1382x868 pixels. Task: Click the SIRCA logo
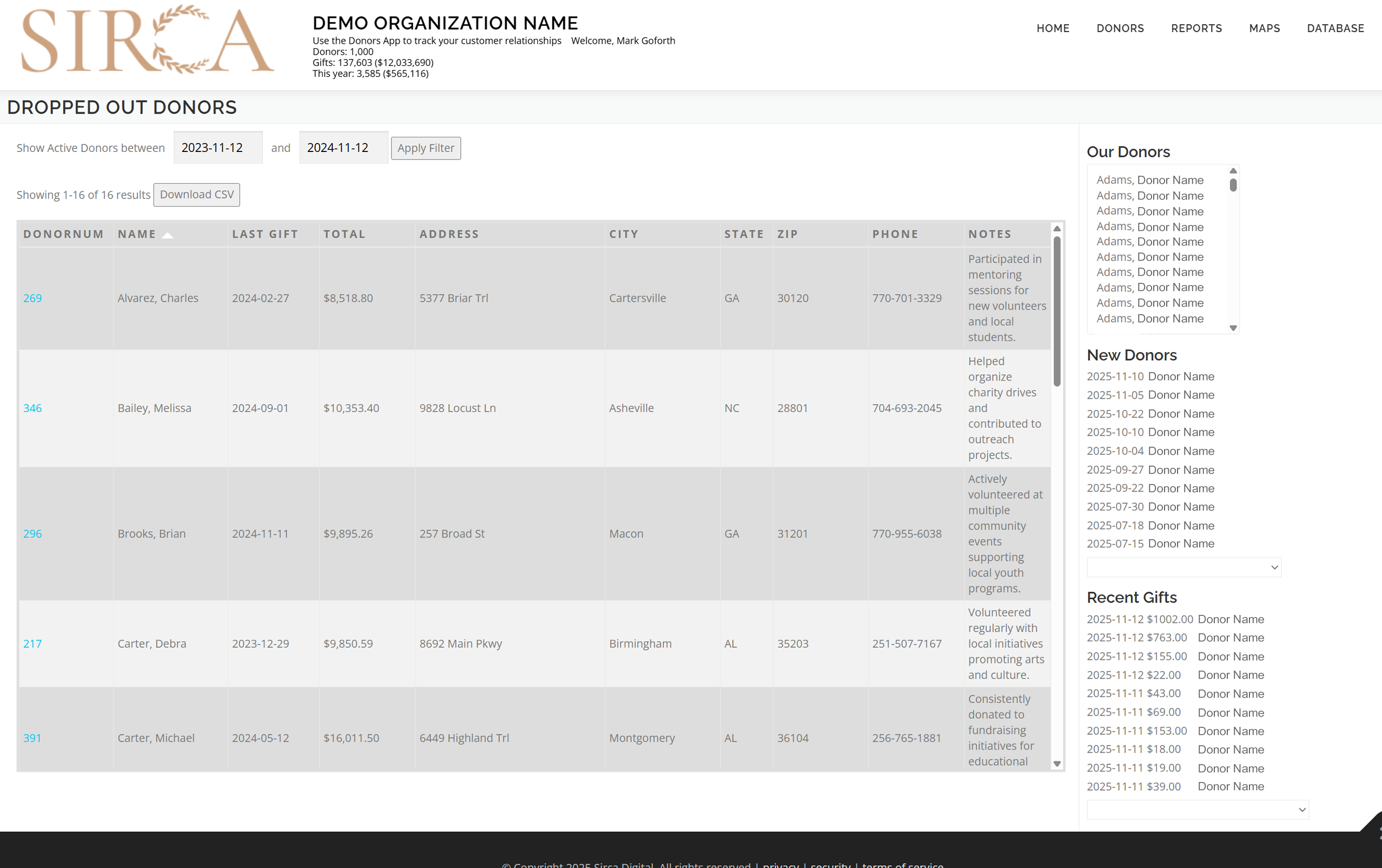tap(148, 40)
